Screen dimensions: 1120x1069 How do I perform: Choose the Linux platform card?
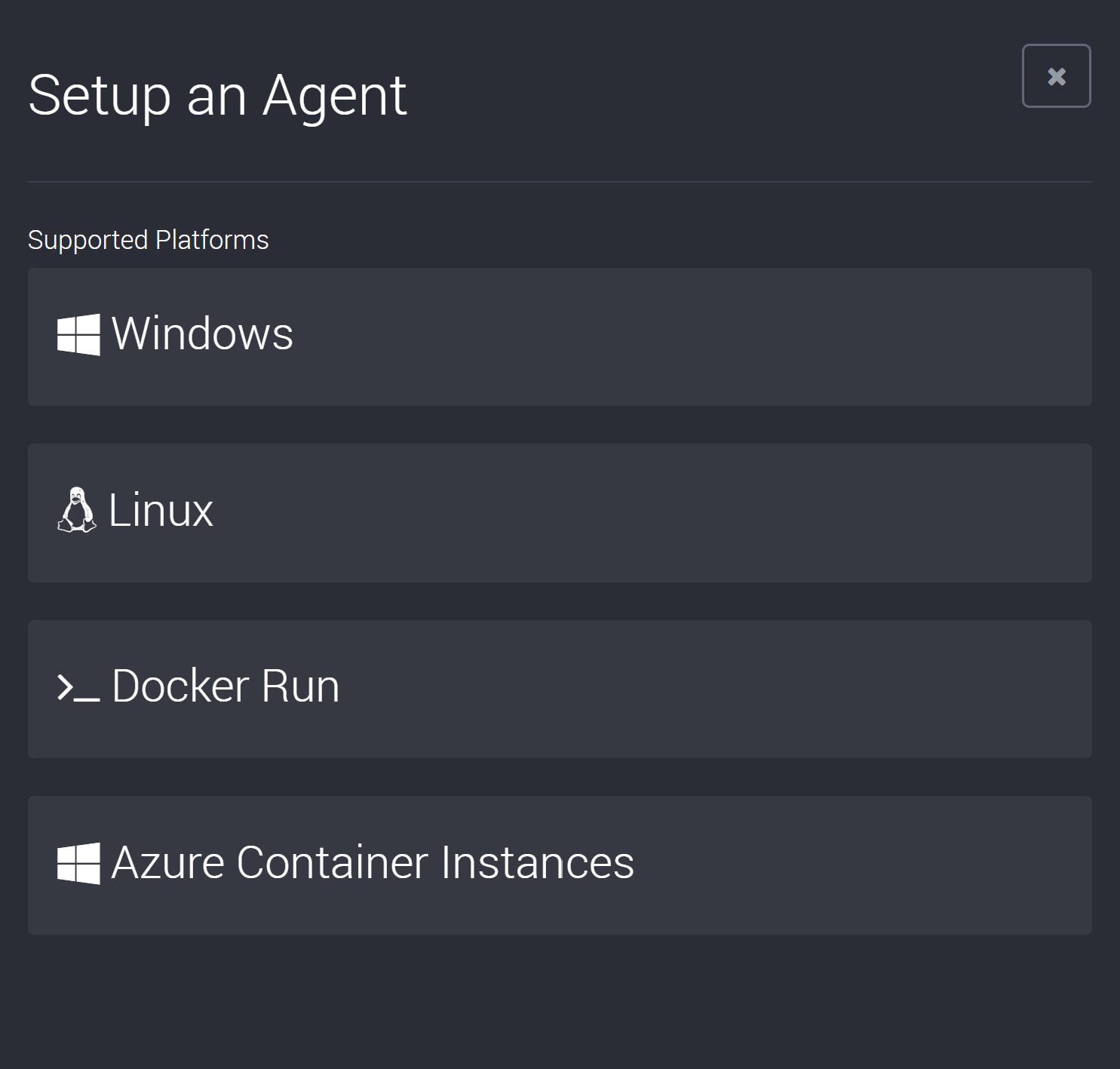pyautogui.click(x=560, y=513)
